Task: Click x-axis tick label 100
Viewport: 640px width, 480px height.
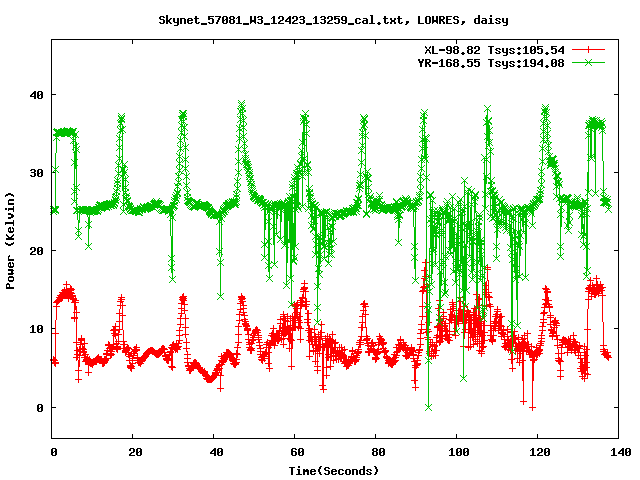Action: click(459, 452)
